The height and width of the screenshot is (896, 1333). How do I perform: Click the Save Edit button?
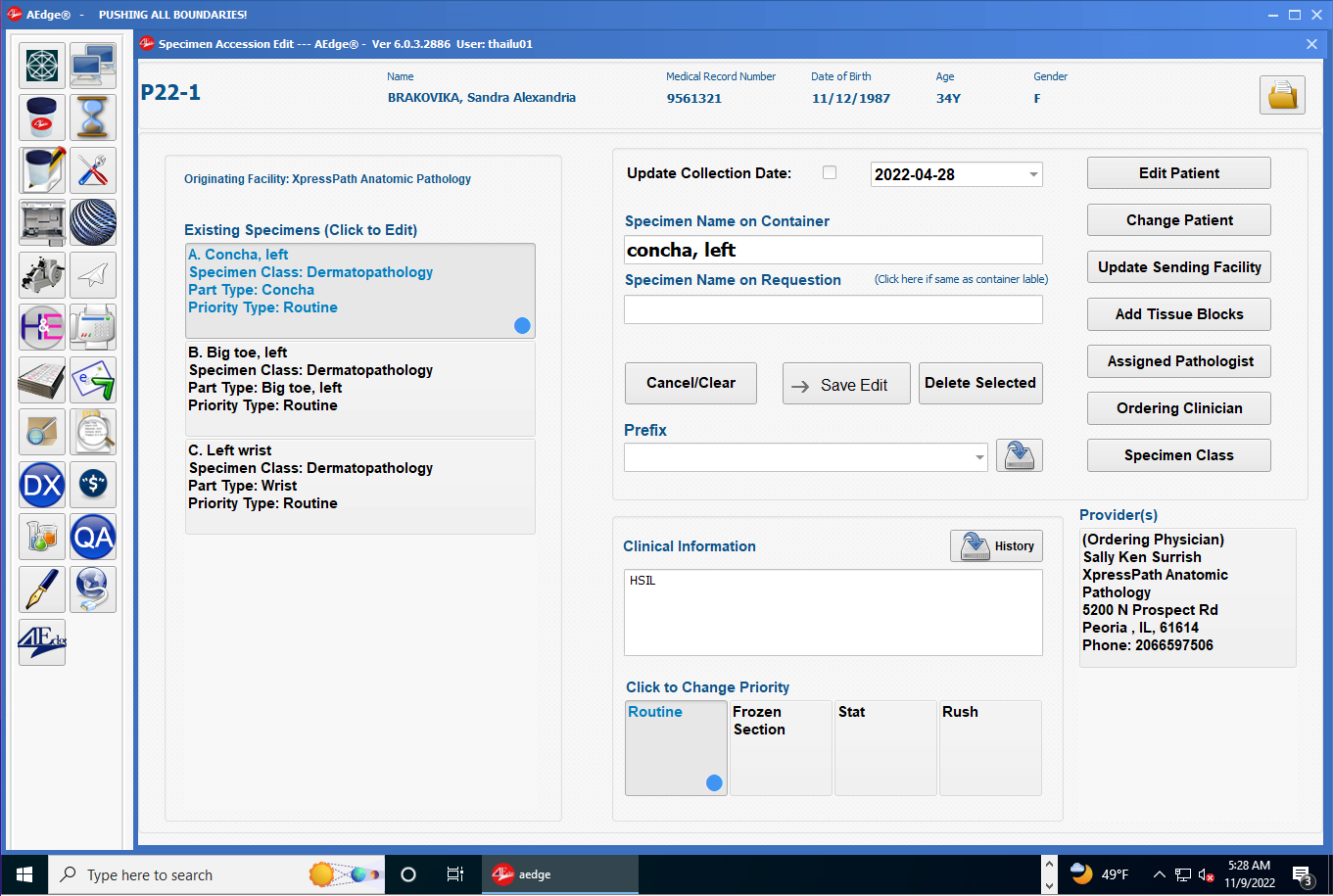(x=846, y=384)
